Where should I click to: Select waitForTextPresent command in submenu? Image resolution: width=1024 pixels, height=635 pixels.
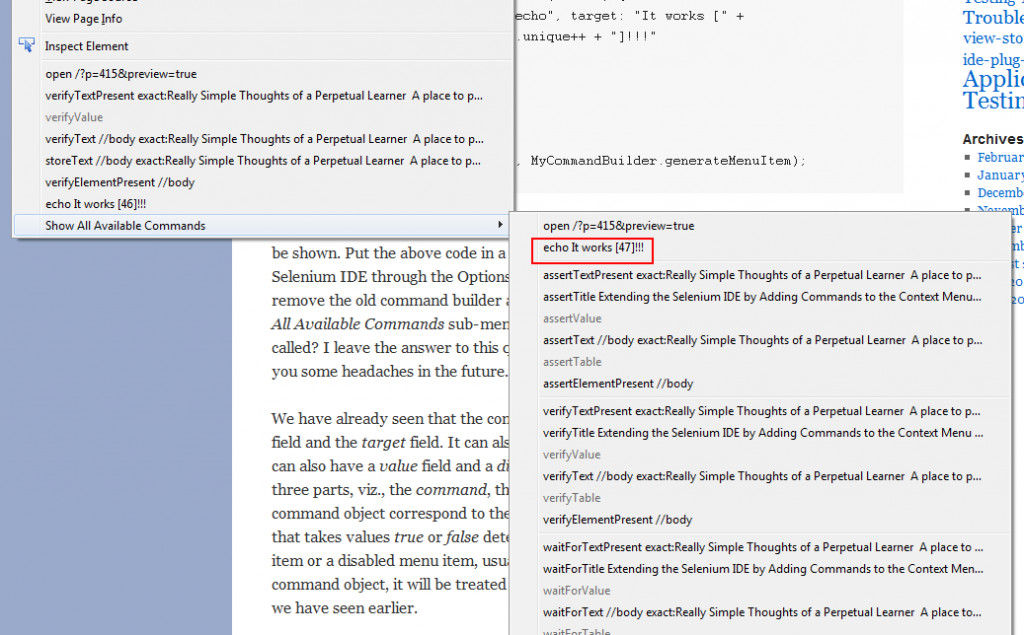pyautogui.click(x=763, y=547)
